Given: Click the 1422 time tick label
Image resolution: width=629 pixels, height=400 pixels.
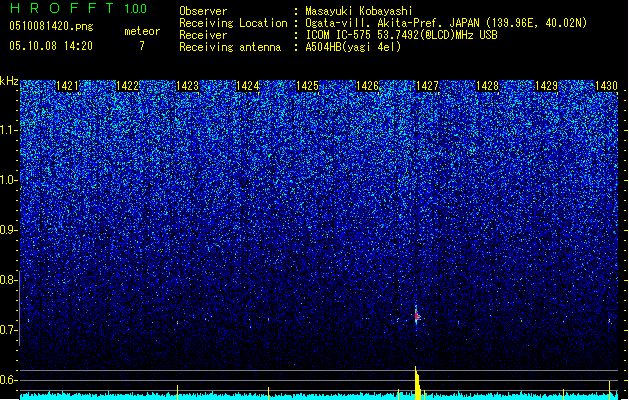Looking at the screenshot, I should pyautogui.click(x=127, y=86).
